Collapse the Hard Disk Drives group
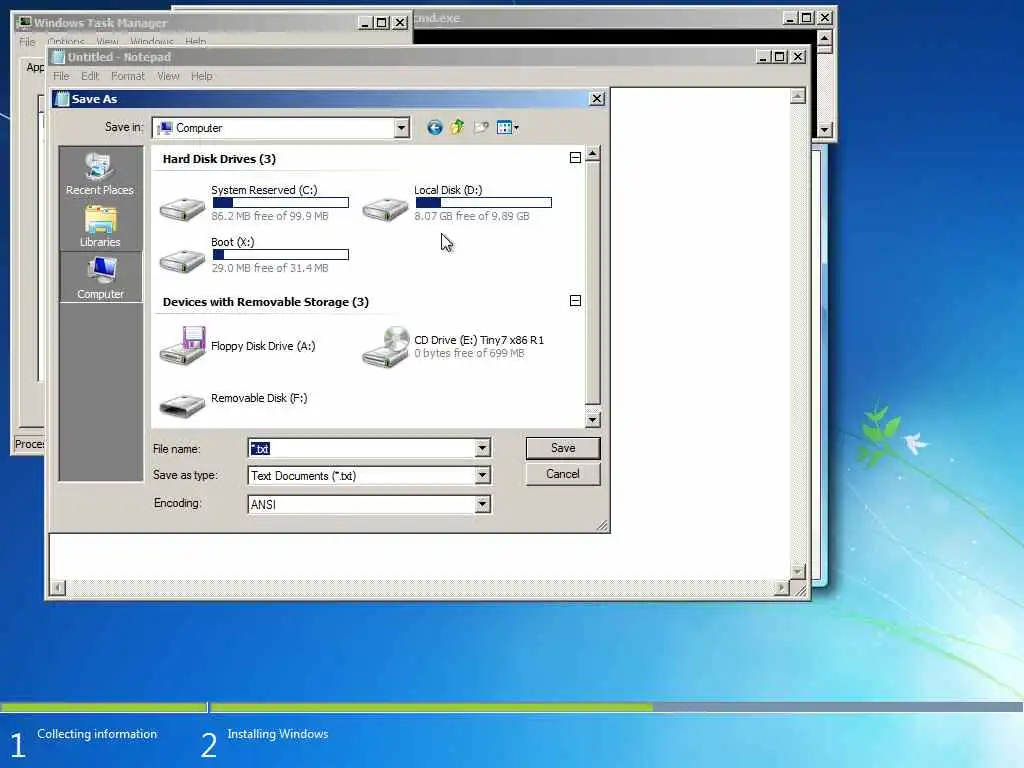The width and height of the screenshot is (1024, 768). click(575, 158)
